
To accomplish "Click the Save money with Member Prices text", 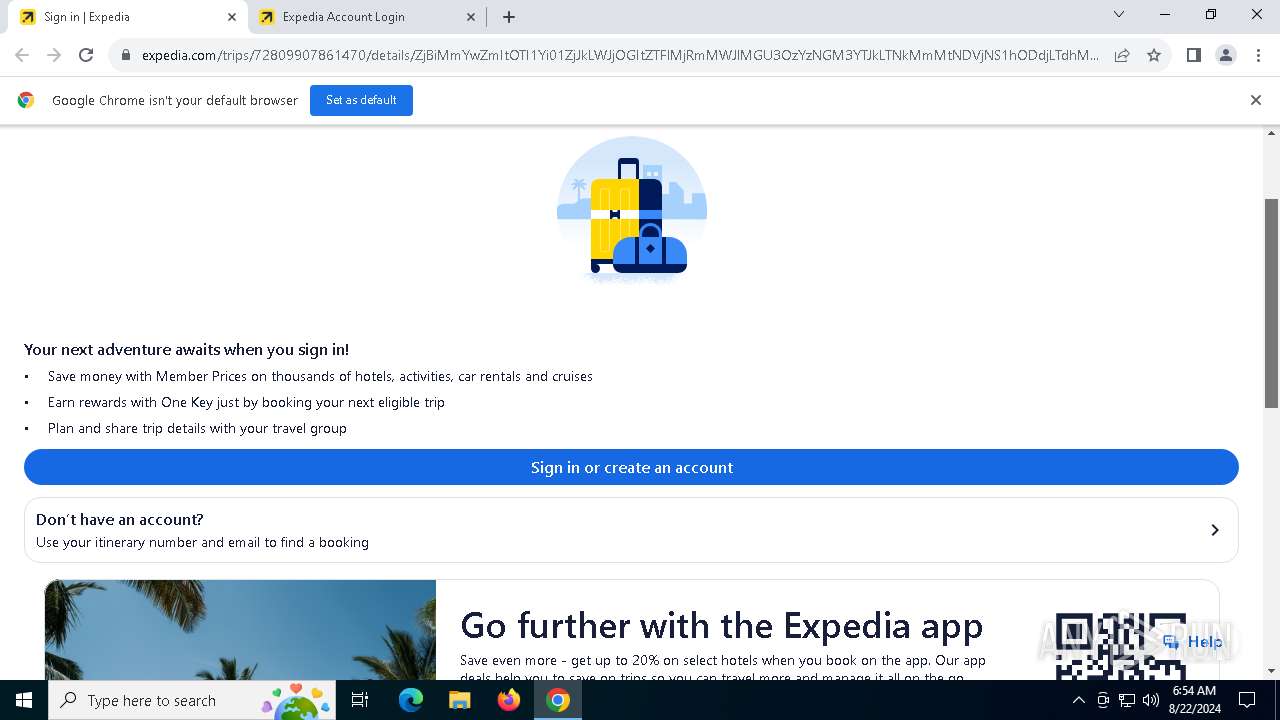I will pyautogui.click(x=320, y=376).
